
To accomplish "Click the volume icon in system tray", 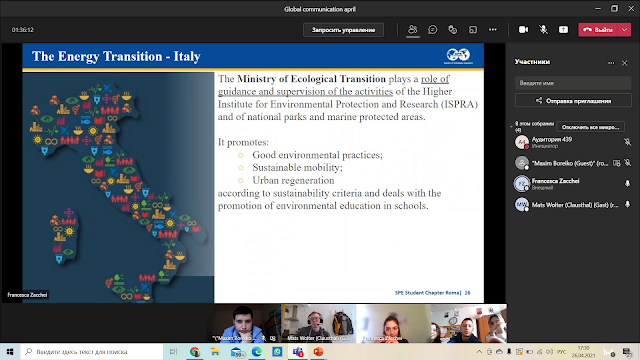I will pos(549,351).
